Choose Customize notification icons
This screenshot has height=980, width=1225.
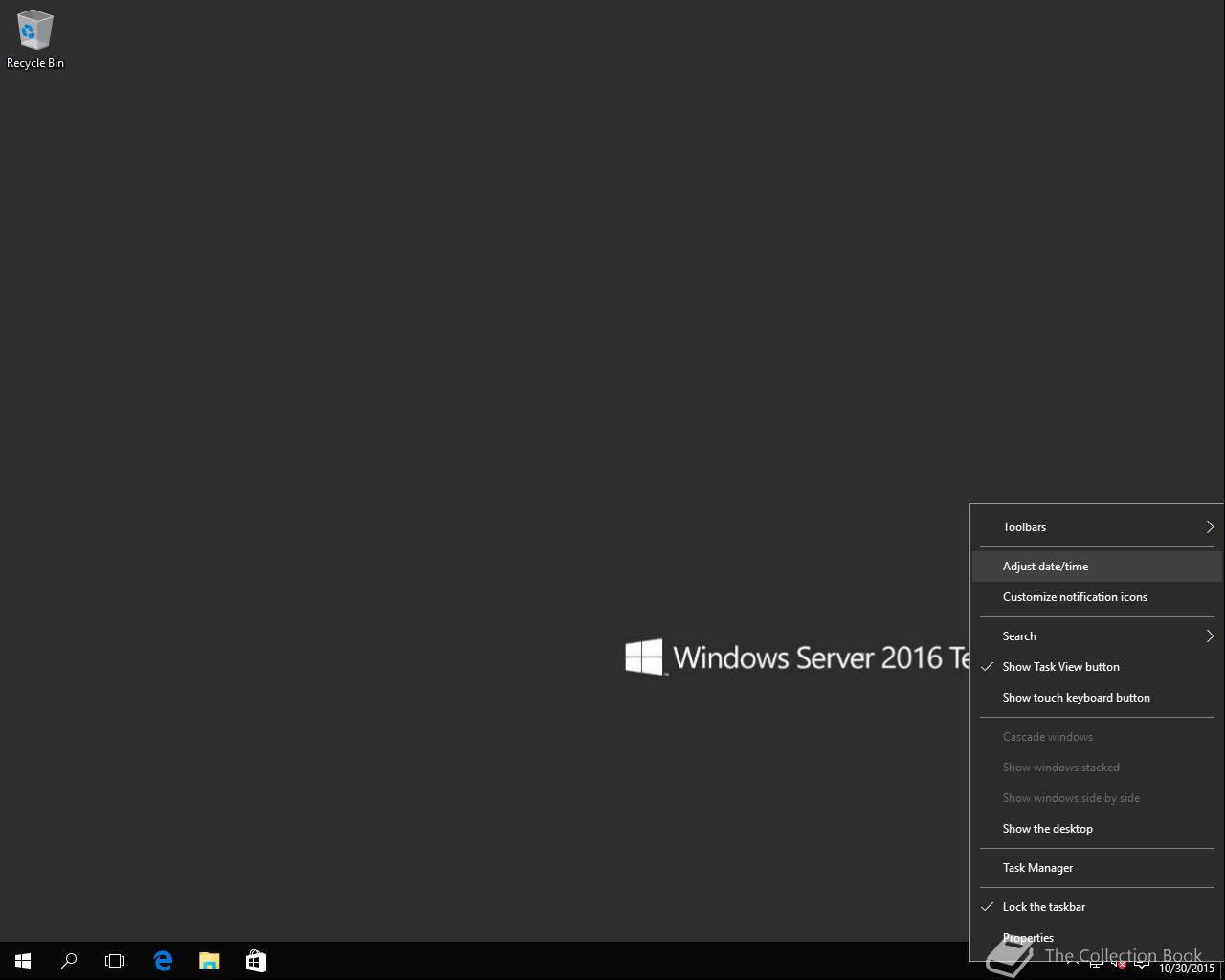[1097, 597]
